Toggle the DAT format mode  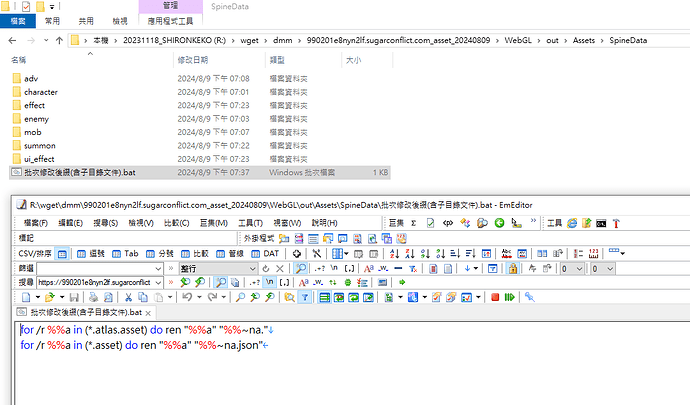269,253
